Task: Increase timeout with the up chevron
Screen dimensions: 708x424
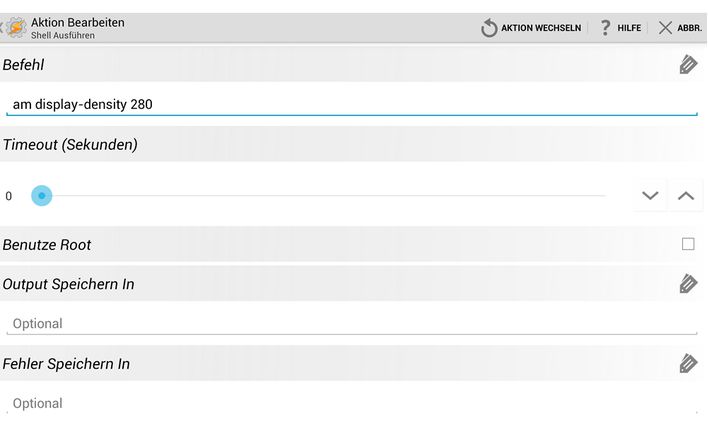Action: tap(685, 196)
